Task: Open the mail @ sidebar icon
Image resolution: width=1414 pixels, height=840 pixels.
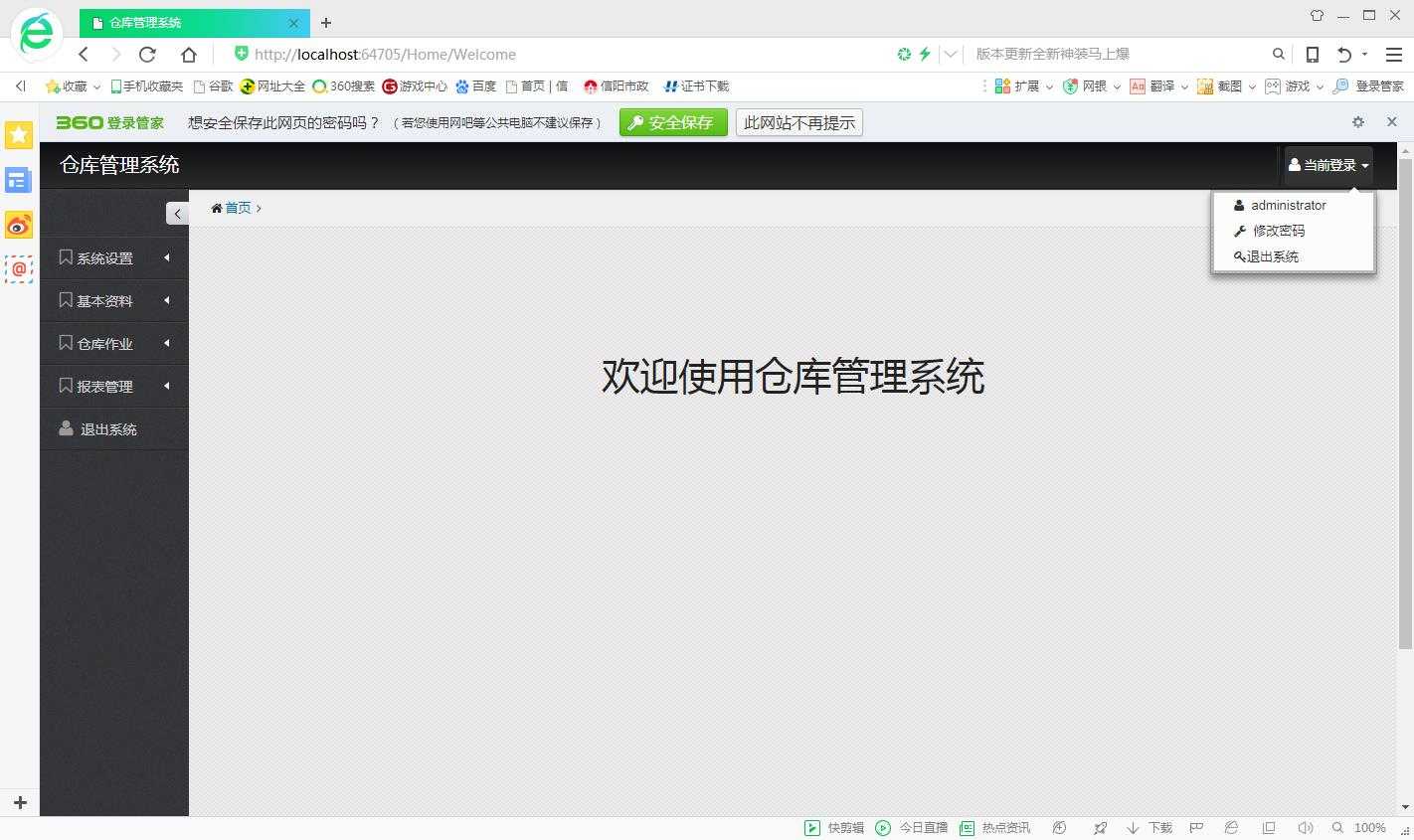Action: (x=19, y=269)
